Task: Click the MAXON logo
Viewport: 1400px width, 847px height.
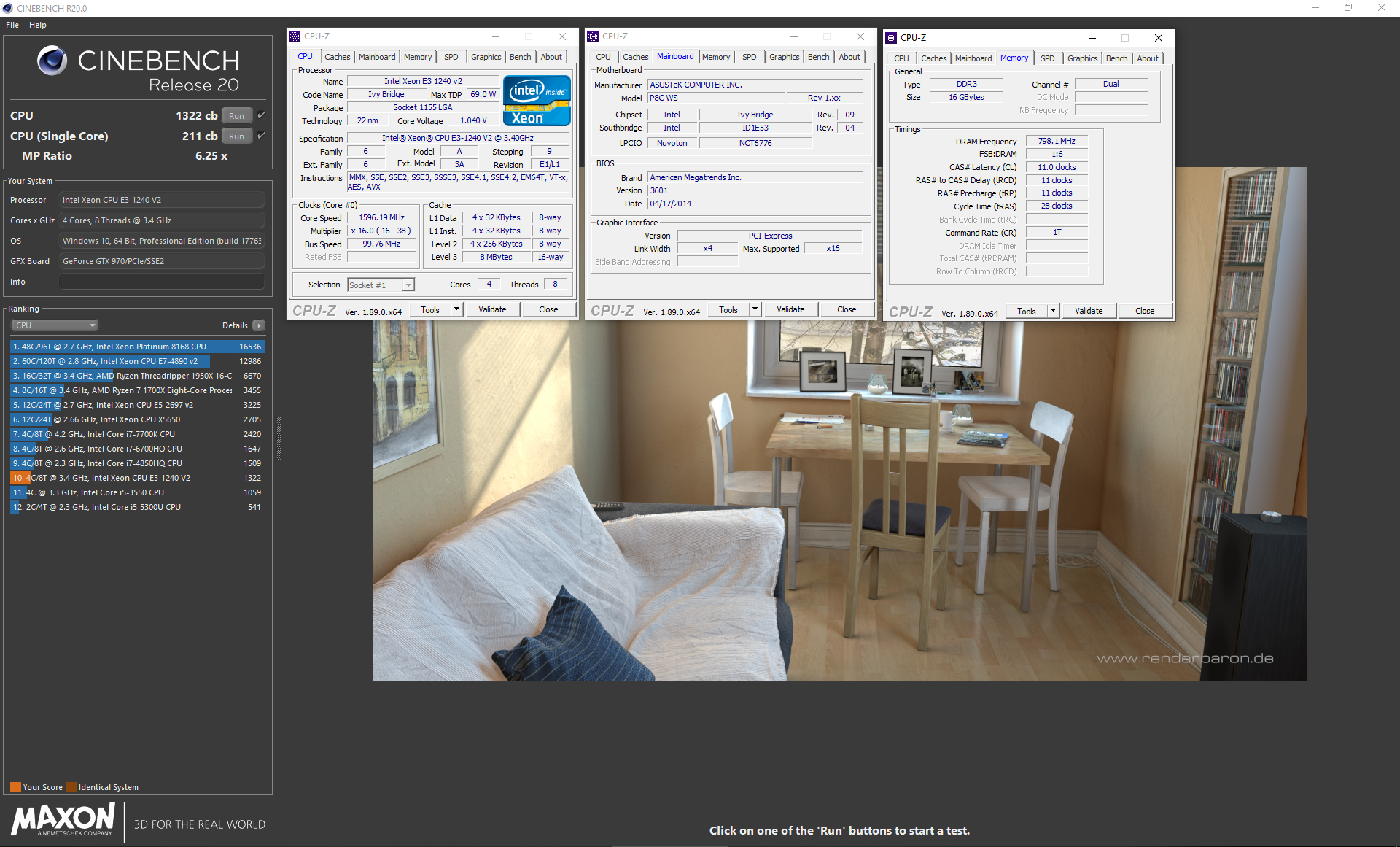Action: pyautogui.click(x=63, y=819)
